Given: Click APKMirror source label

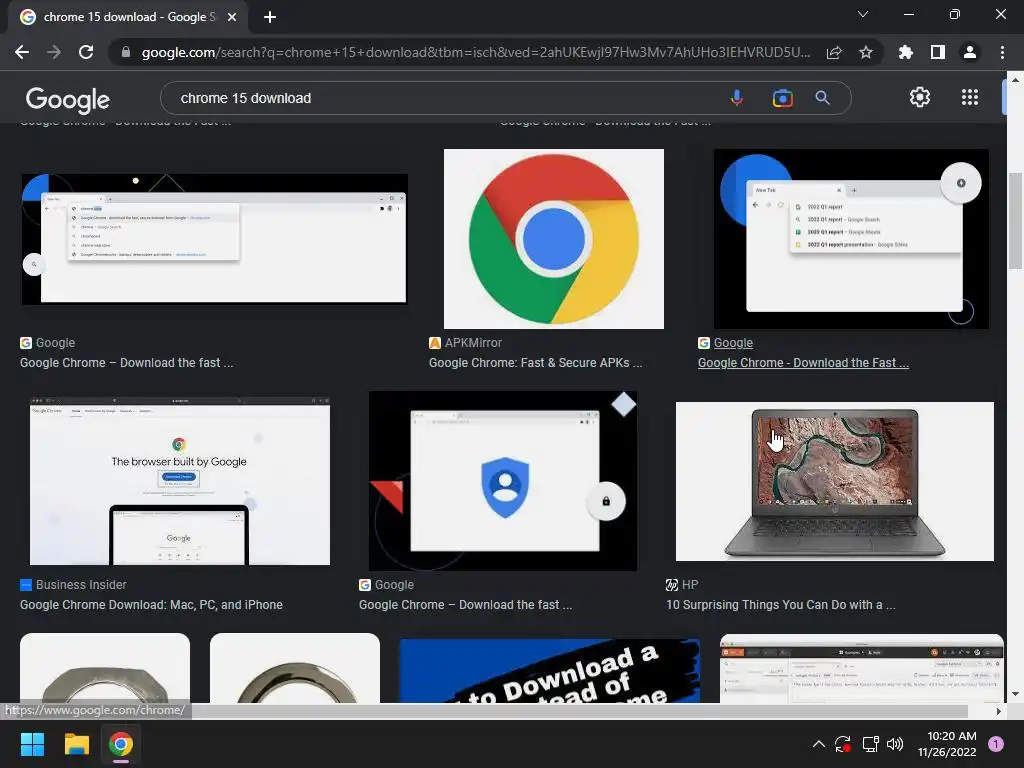Looking at the screenshot, I should [473, 343].
